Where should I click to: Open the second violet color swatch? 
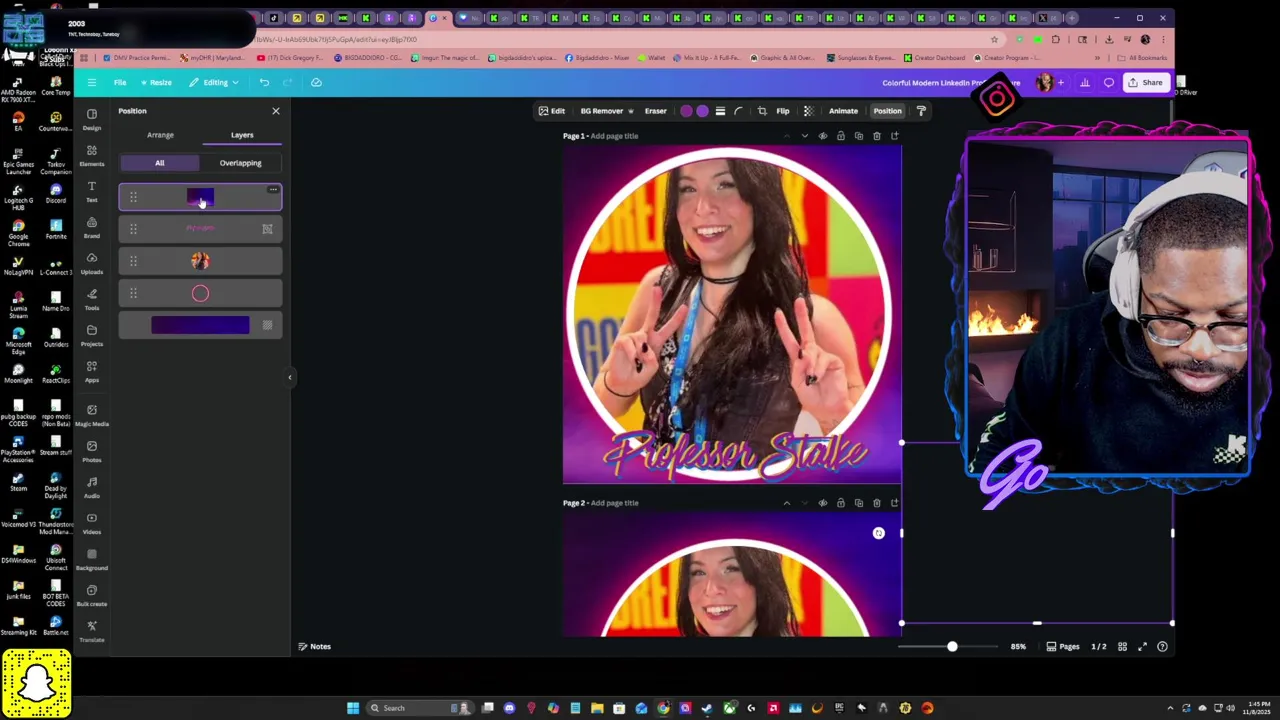tap(702, 111)
